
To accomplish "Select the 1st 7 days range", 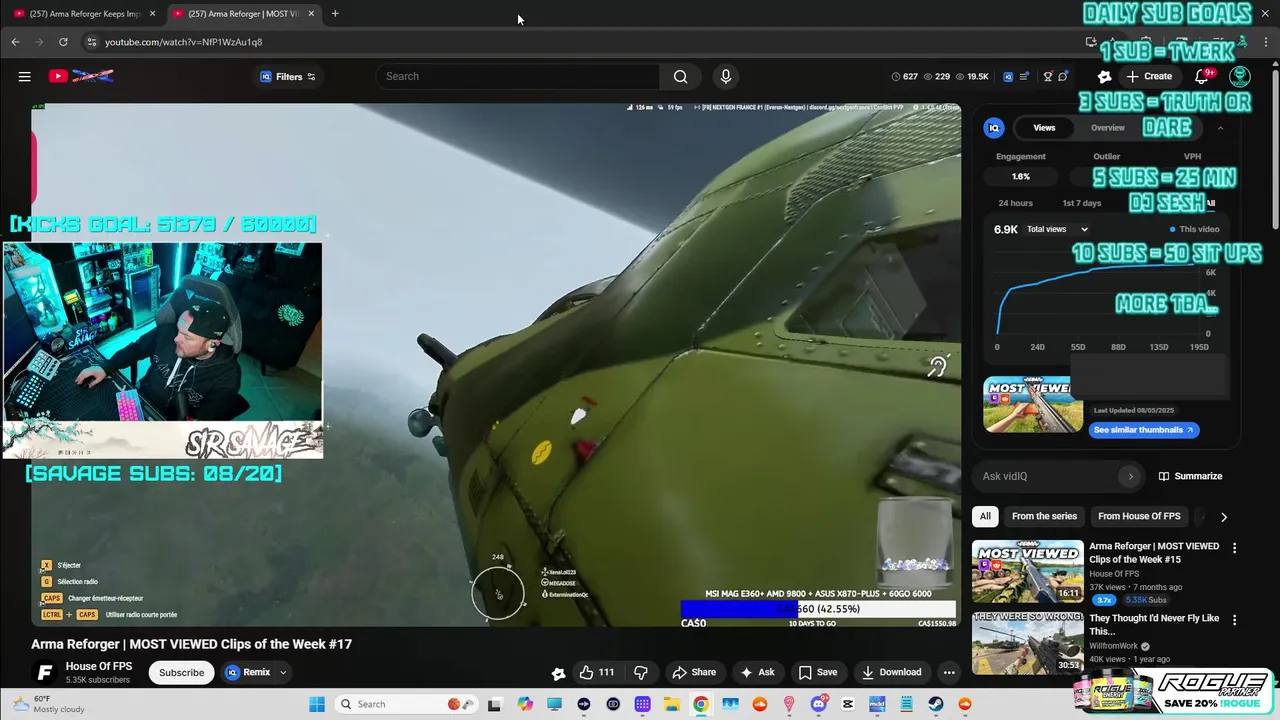I will click(1081, 203).
